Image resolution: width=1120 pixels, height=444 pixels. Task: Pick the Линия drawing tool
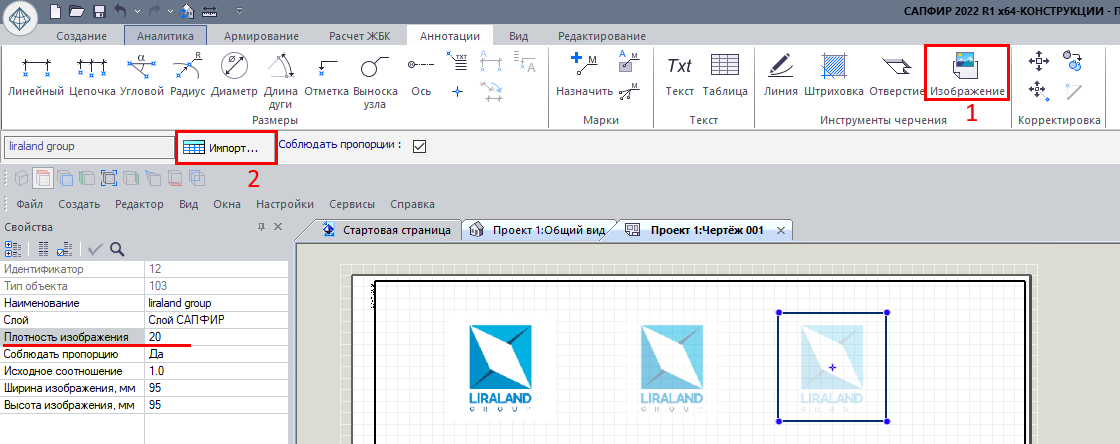click(x=781, y=75)
